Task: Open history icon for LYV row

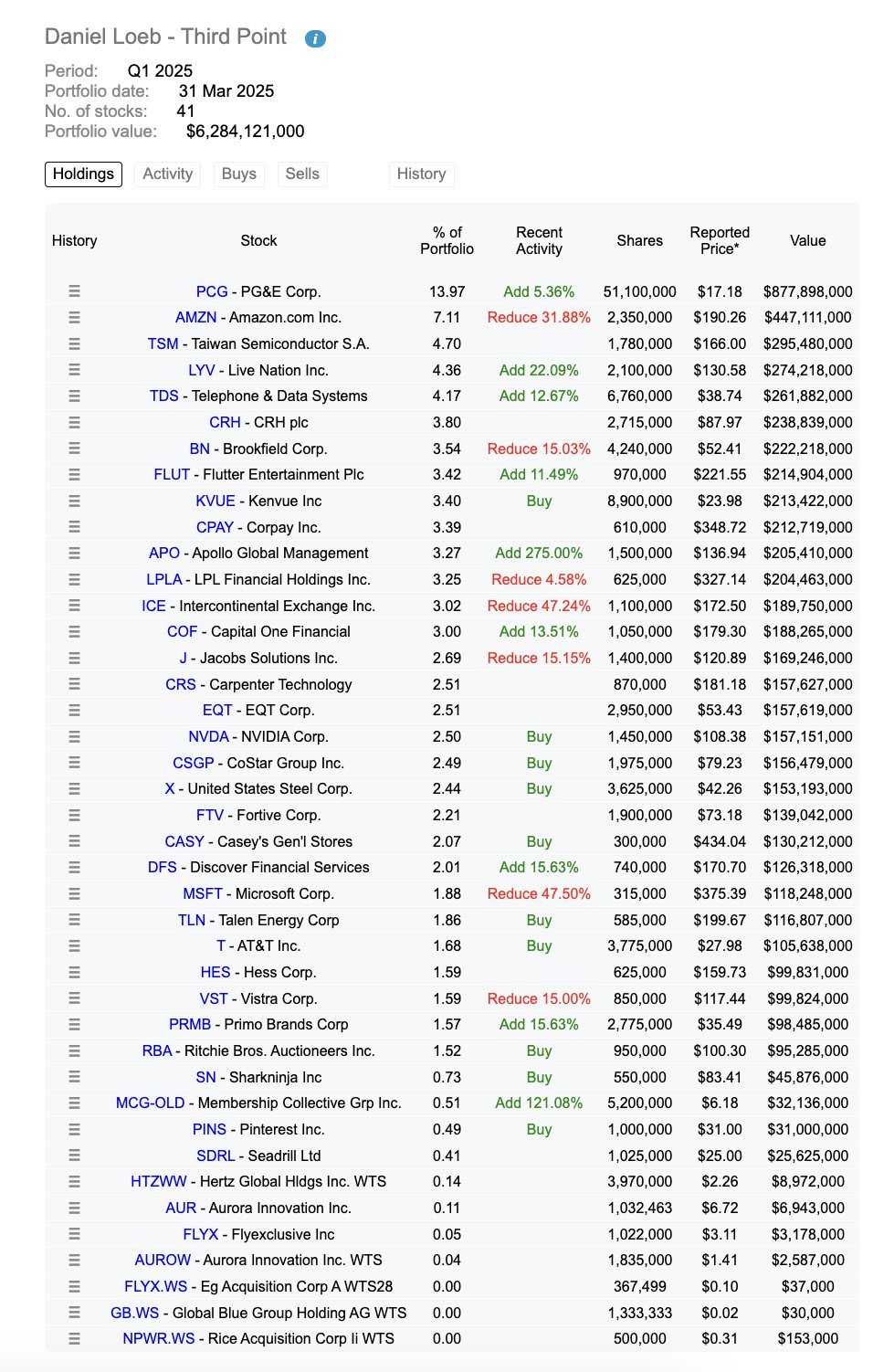Action: click(74, 370)
